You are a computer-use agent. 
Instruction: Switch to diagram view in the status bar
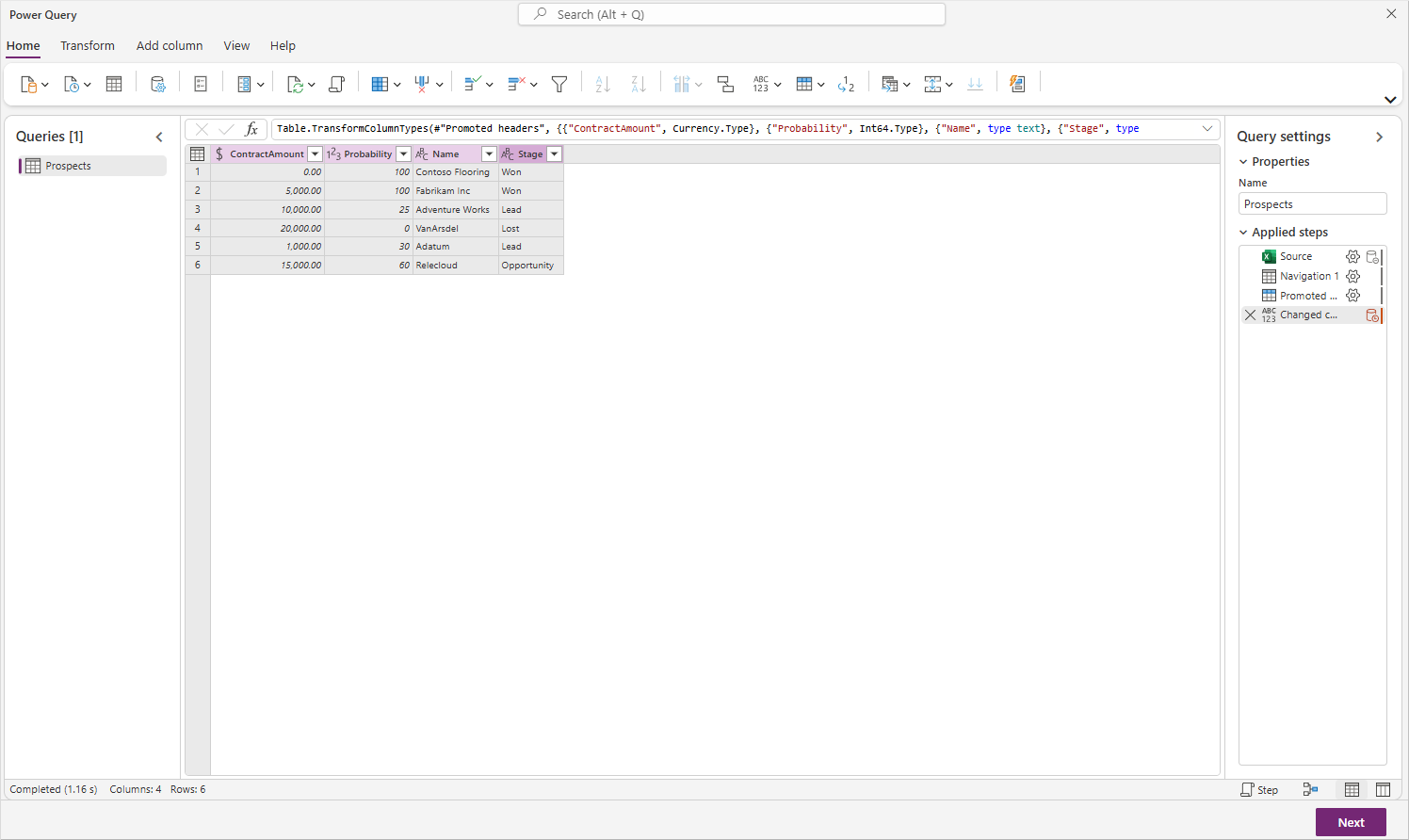1311,789
